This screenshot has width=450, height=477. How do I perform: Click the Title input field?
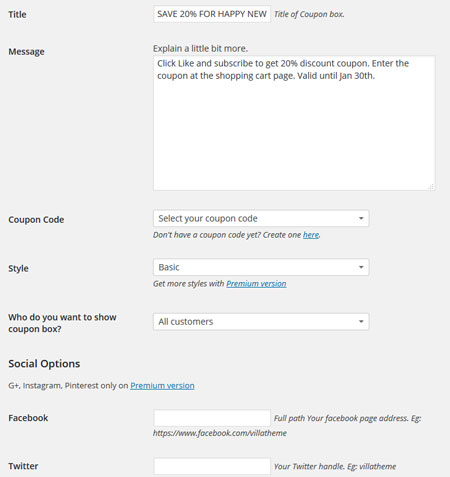pos(212,14)
